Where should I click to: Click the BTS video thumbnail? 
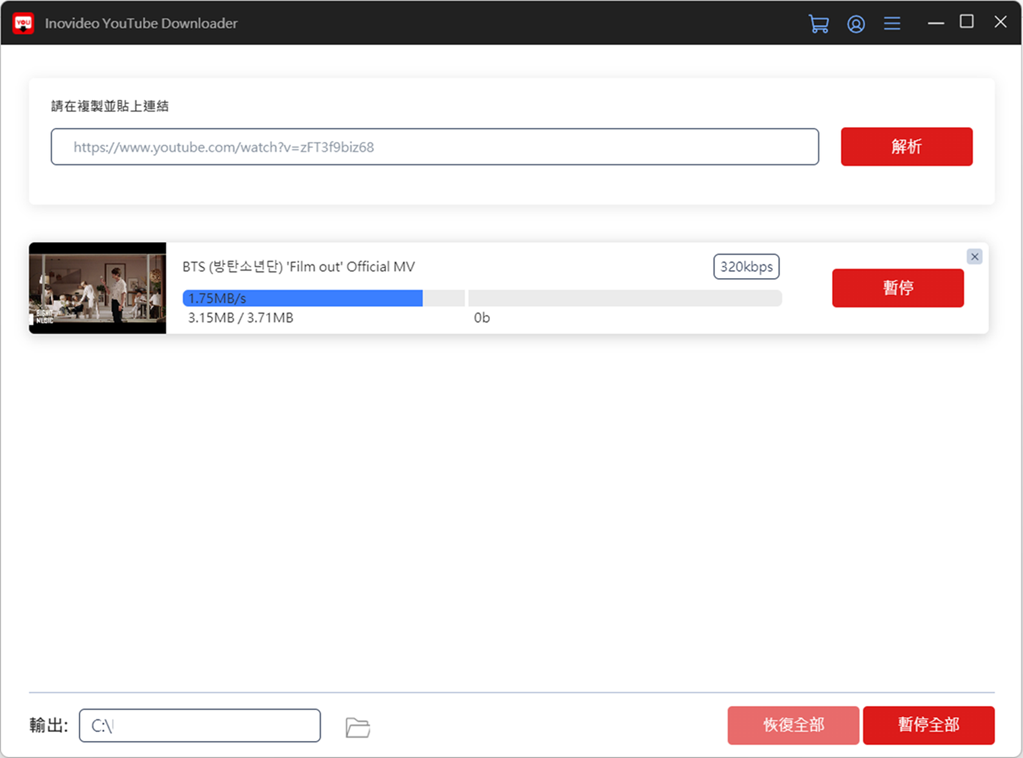click(x=97, y=288)
